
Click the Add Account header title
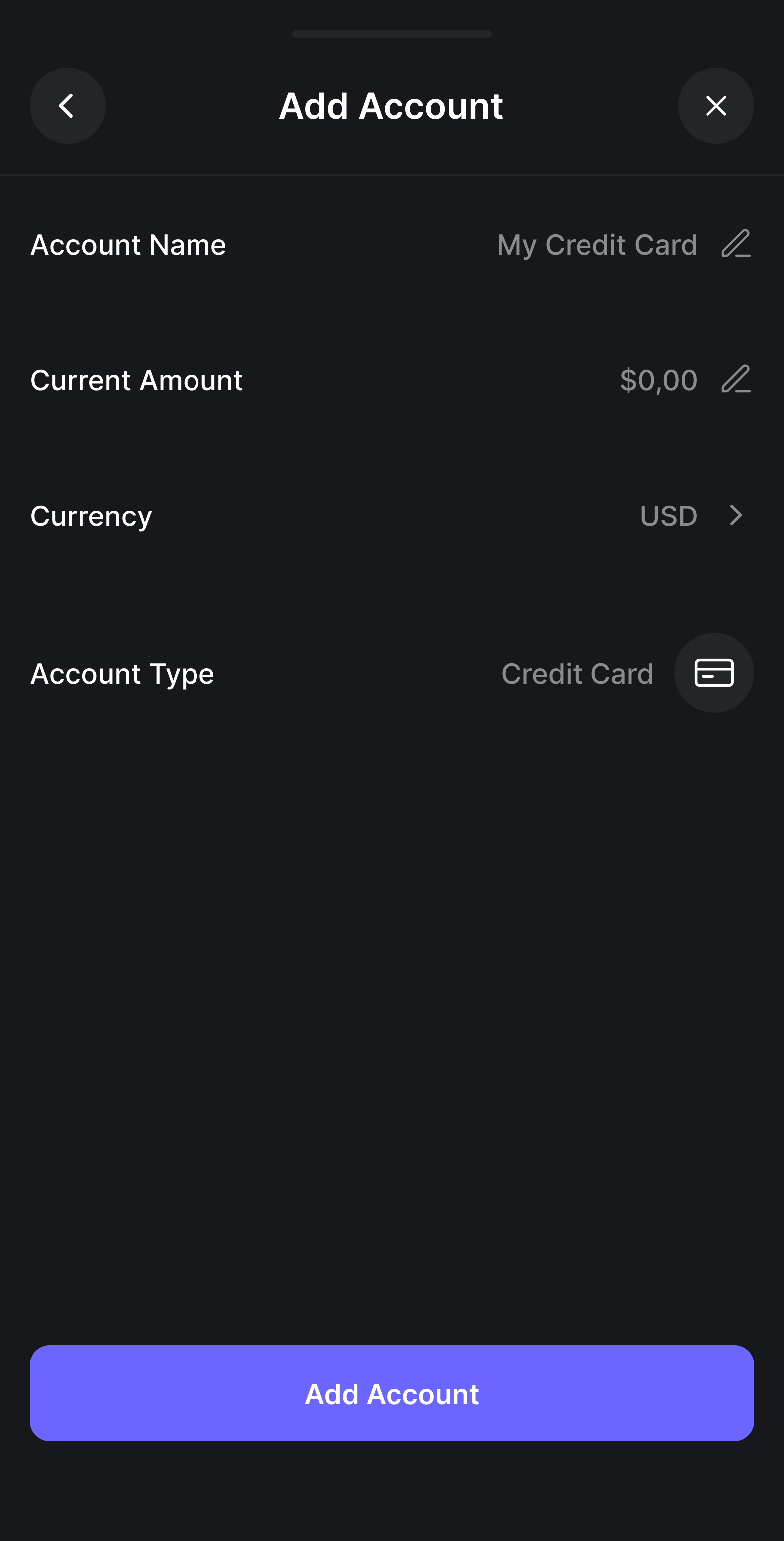tap(391, 106)
